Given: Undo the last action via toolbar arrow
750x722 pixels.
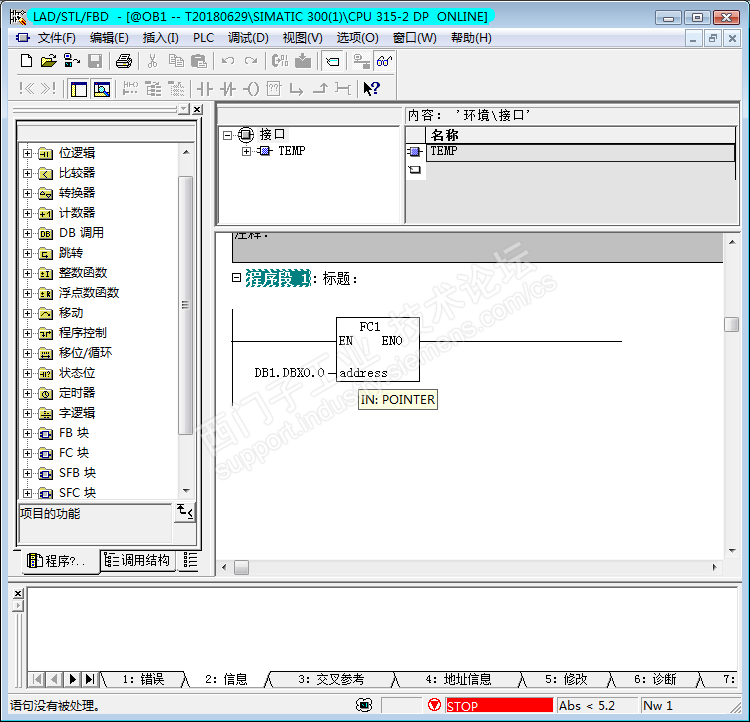Looking at the screenshot, I should tap(228, 61).
